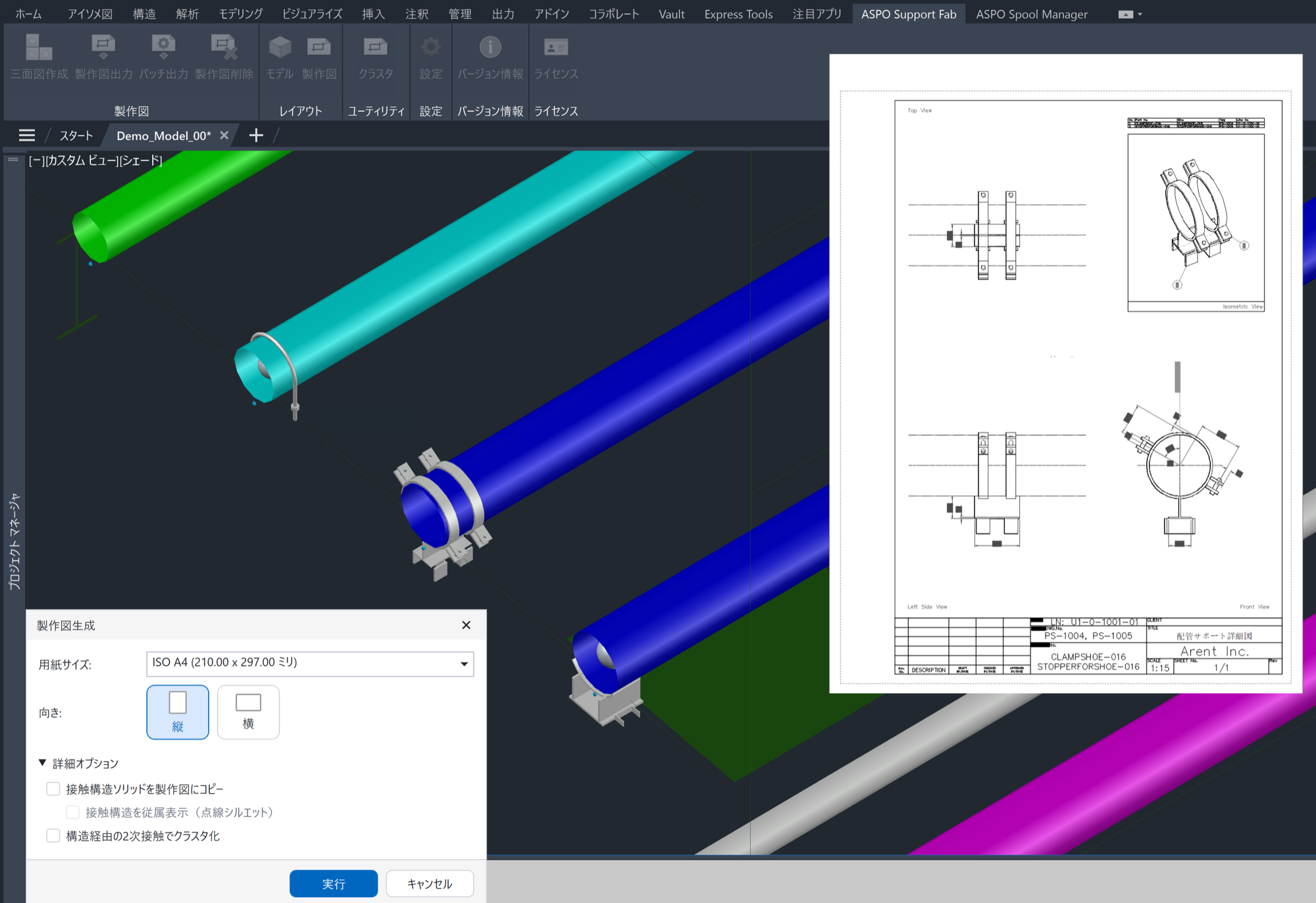1316x903 pixels.
Task: Open the コラボレート ribbon tab
Action: tap(614, 14)
